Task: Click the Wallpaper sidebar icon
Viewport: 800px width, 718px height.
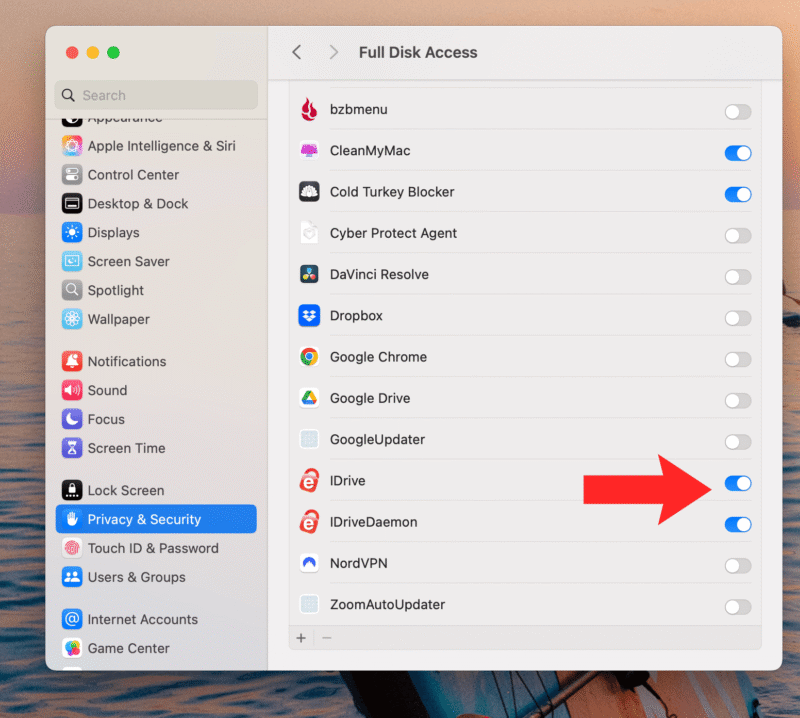Action: pos(72,319)
